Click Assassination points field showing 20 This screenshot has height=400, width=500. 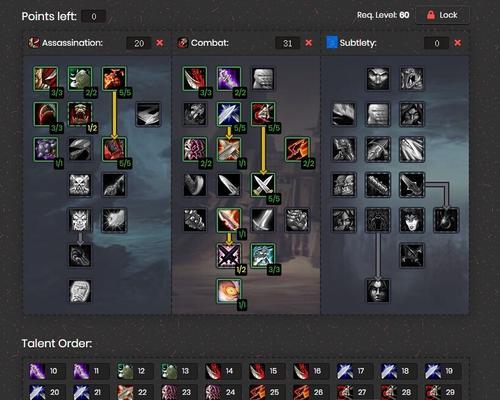(139, 43)
